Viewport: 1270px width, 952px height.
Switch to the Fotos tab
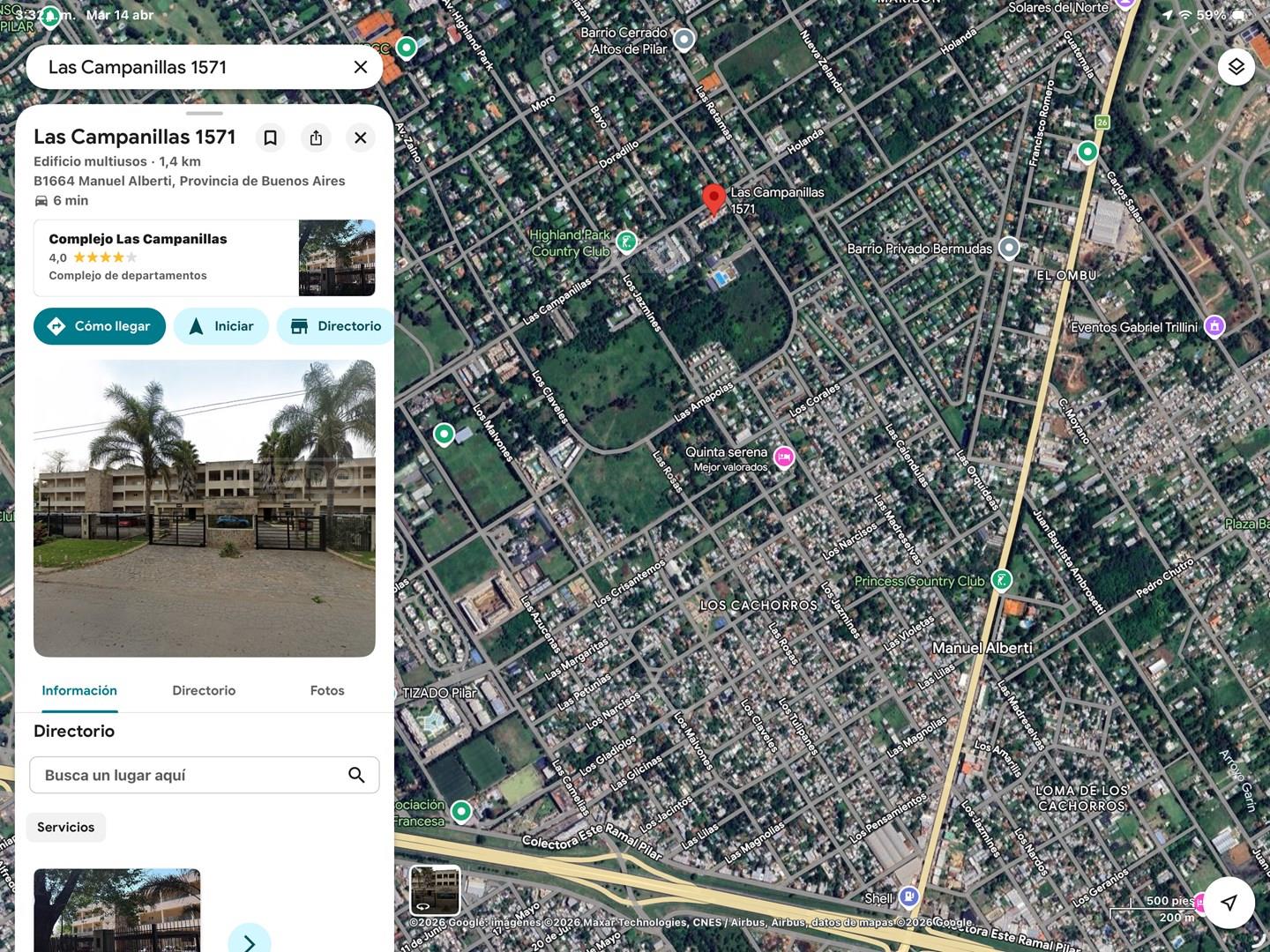tap(327, 691)
